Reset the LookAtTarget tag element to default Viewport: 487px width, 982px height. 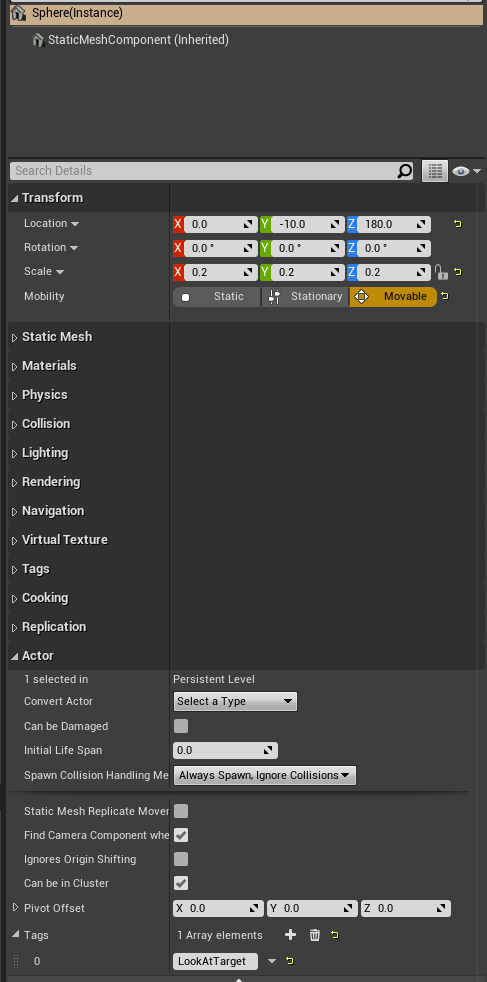click(x=289, y=961)
